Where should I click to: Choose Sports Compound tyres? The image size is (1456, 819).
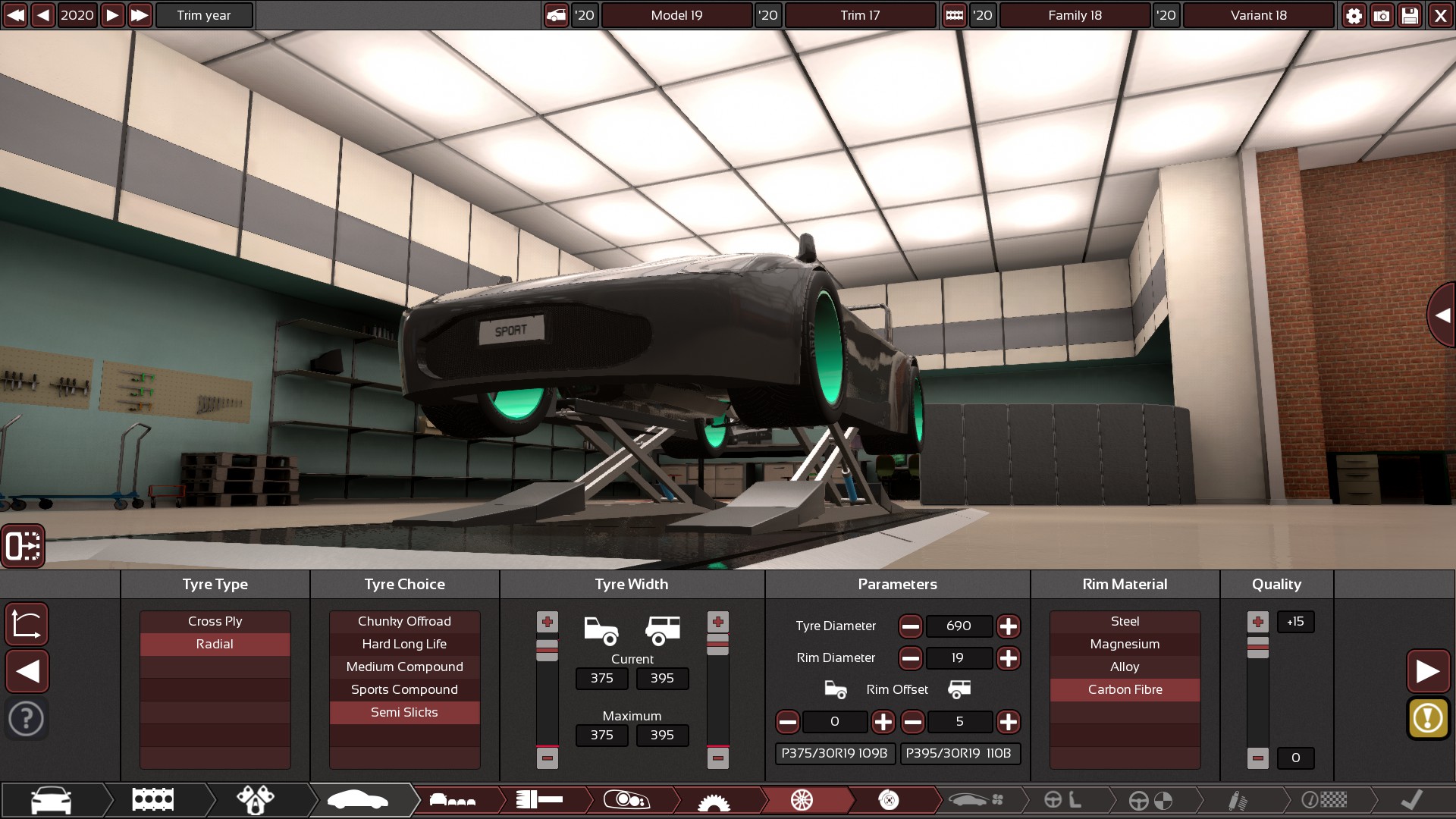[x=404, y=689]
